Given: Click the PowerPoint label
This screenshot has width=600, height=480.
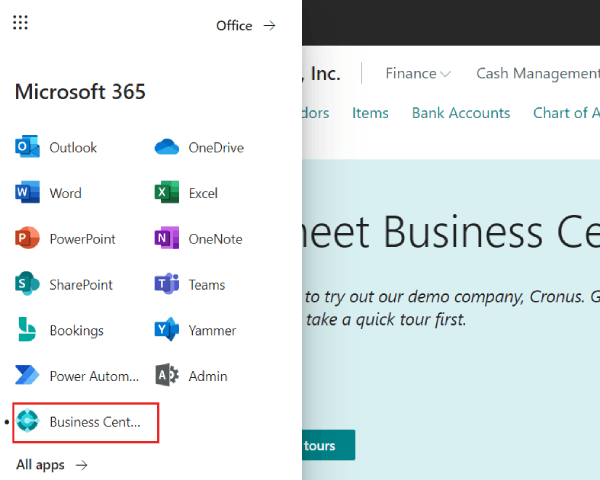Looking at the screenshot, I should 82,239.
